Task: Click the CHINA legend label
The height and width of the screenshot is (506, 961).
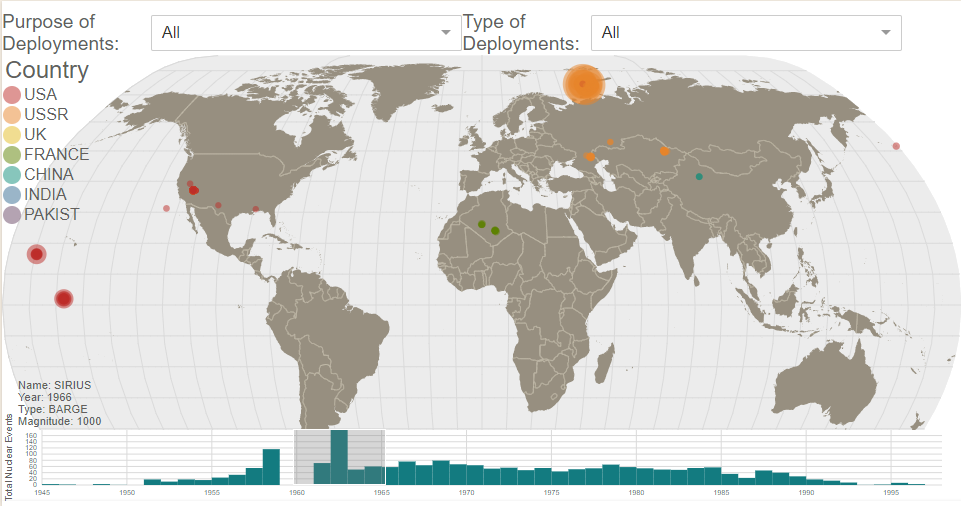Action: pos(49,175)
